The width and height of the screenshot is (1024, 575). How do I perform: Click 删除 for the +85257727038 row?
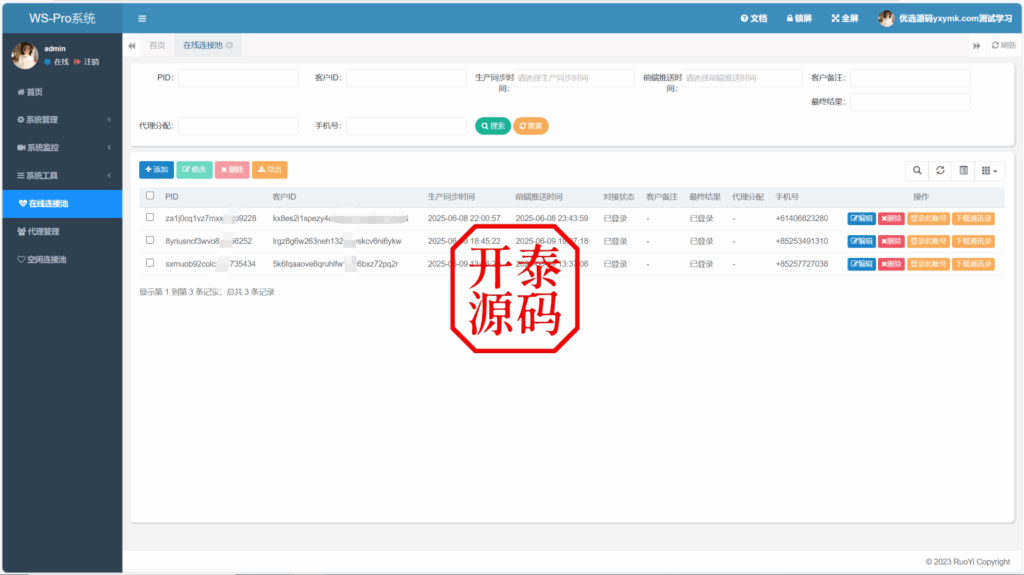891,264
